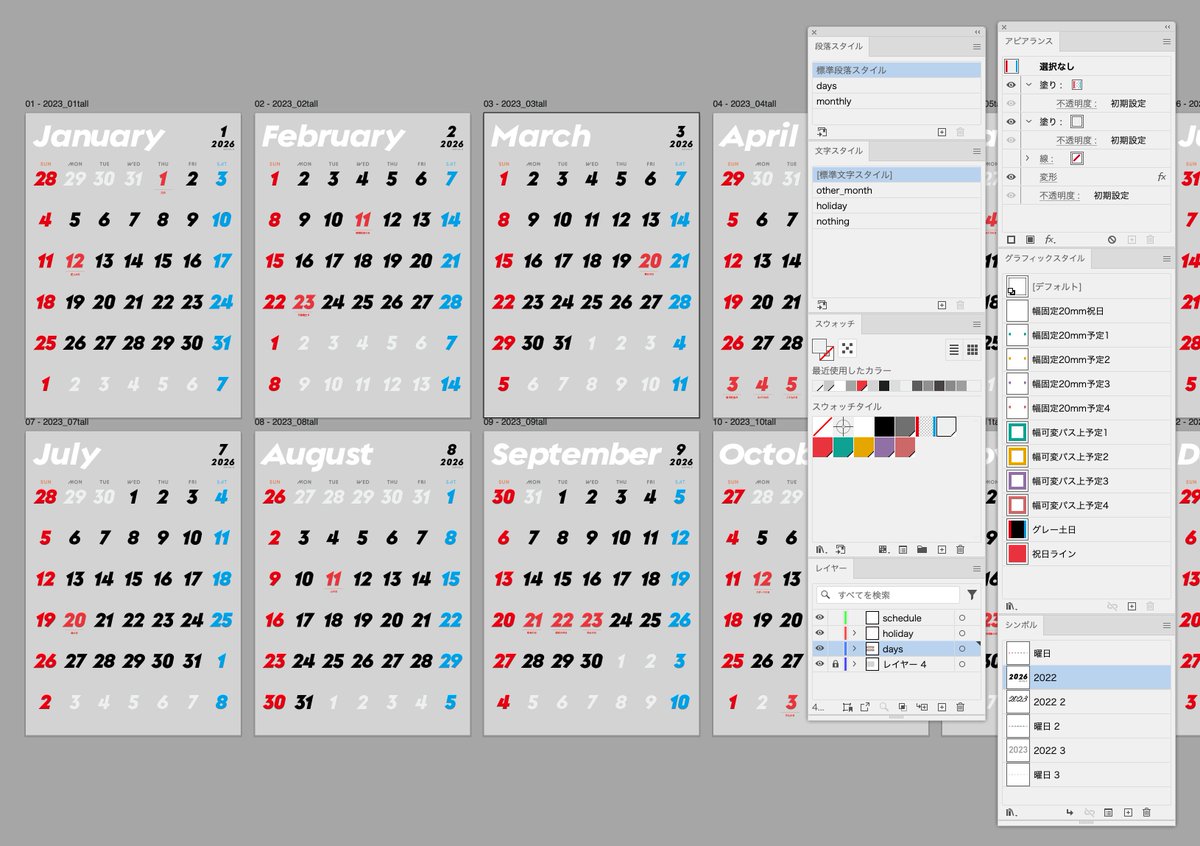Viewport: 1200px width, 846px height.
Task: Create new sublayer in レイヤー panel
Action: click(x=922, y=707)
